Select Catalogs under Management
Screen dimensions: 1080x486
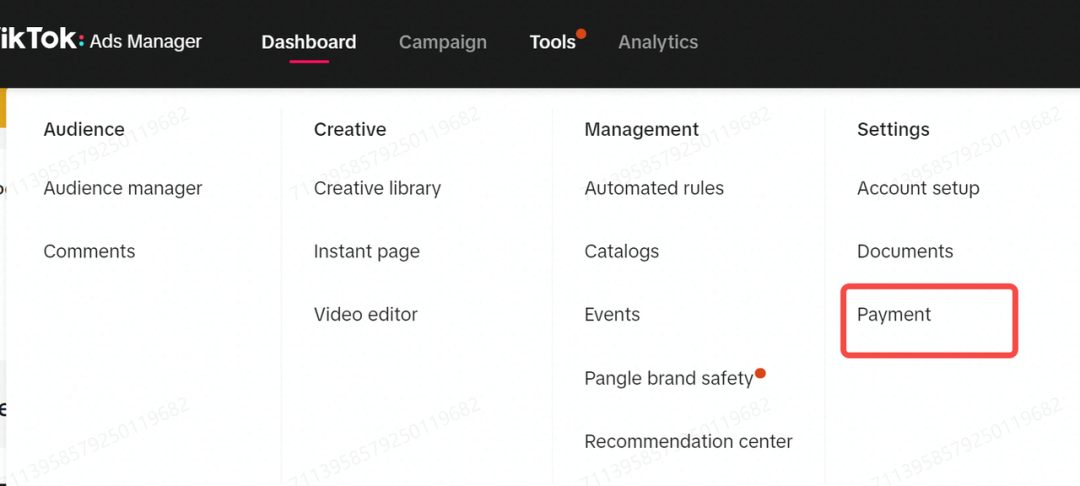(x=621, y=251)
